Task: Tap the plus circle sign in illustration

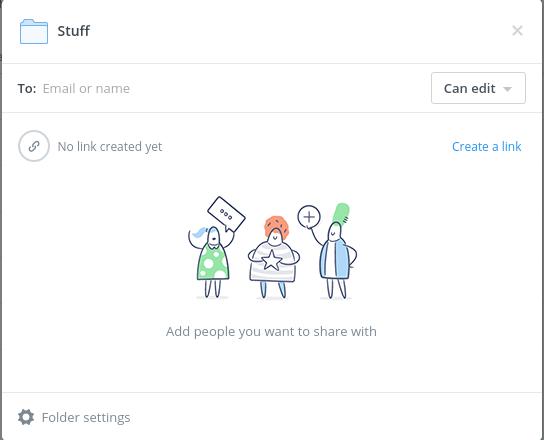Action: [309, 217]
